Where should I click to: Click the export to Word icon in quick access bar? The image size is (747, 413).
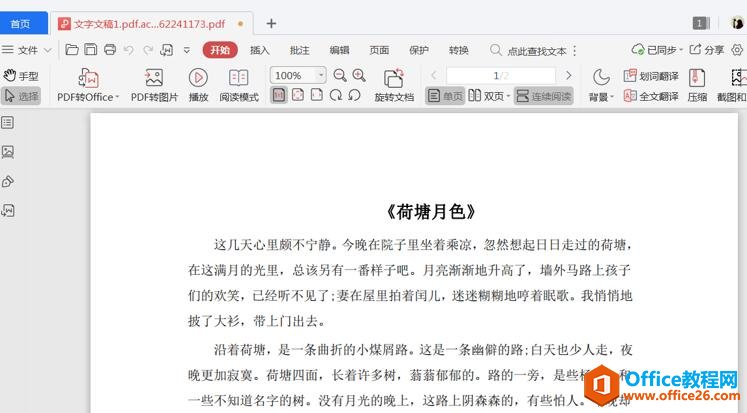(x=167, y=50)
